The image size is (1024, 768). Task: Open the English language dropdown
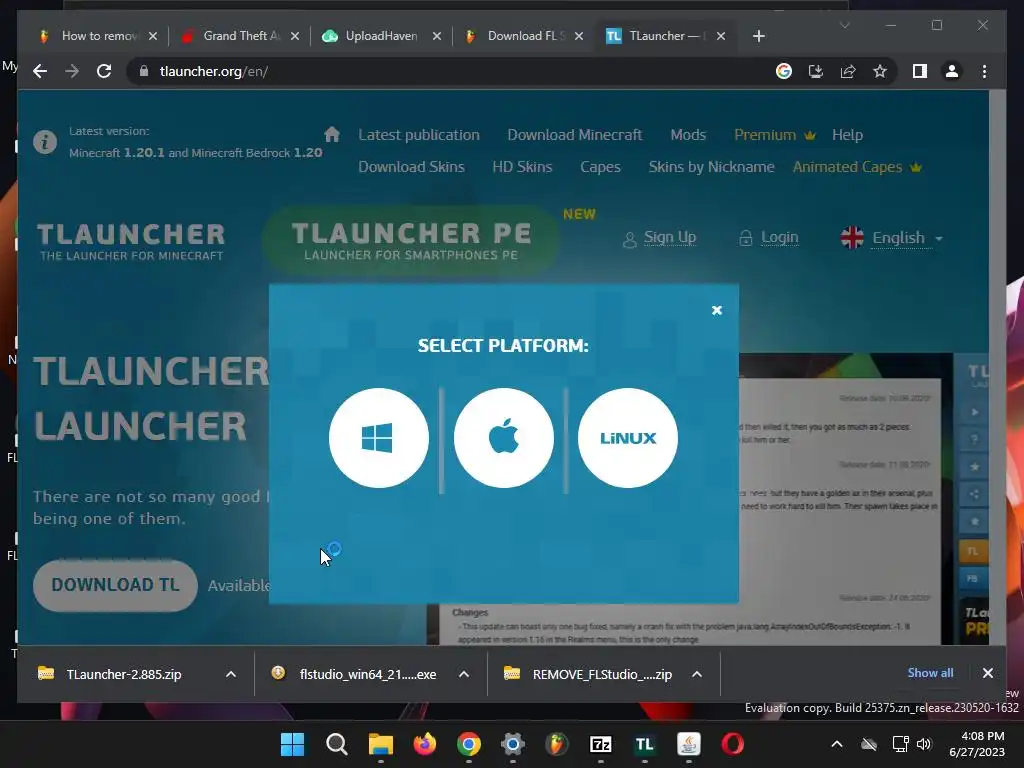pyautogui.click(x=892, y=238)
